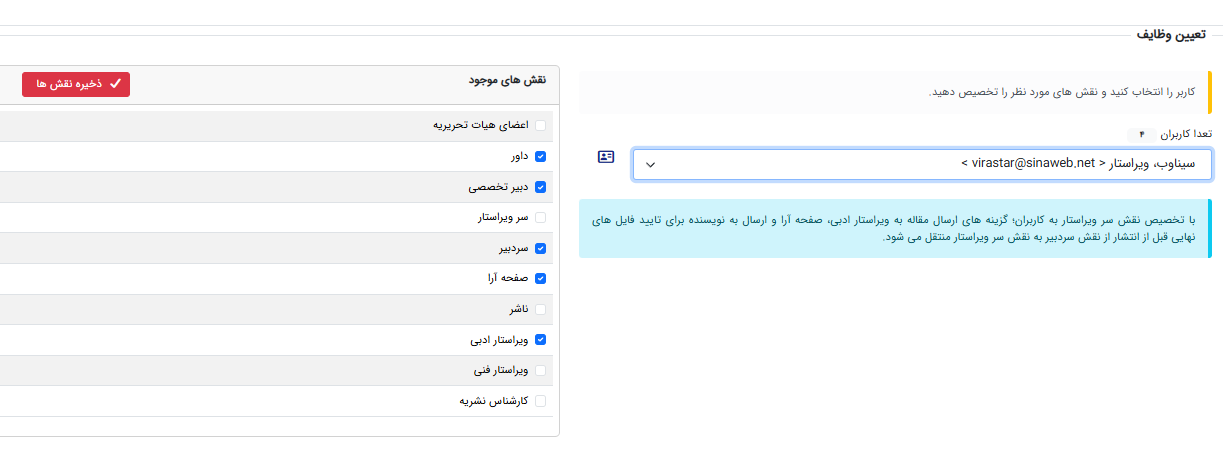Enable the ویراستار فنی checkbox
1223x449 pixels.
541,370
